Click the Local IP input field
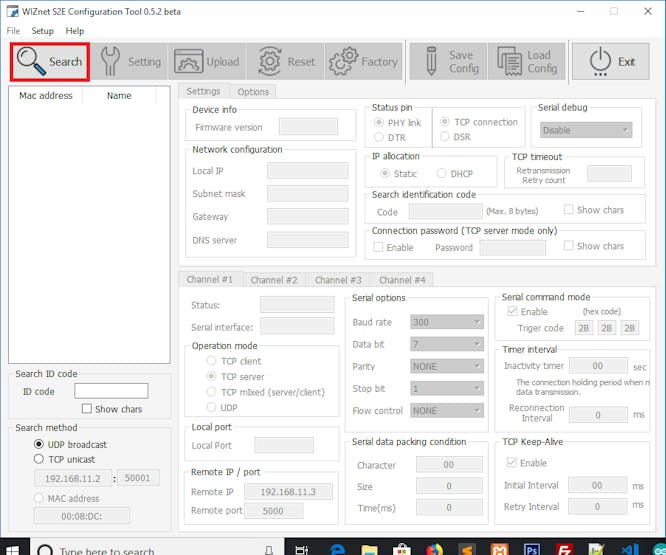 (308, 171)
